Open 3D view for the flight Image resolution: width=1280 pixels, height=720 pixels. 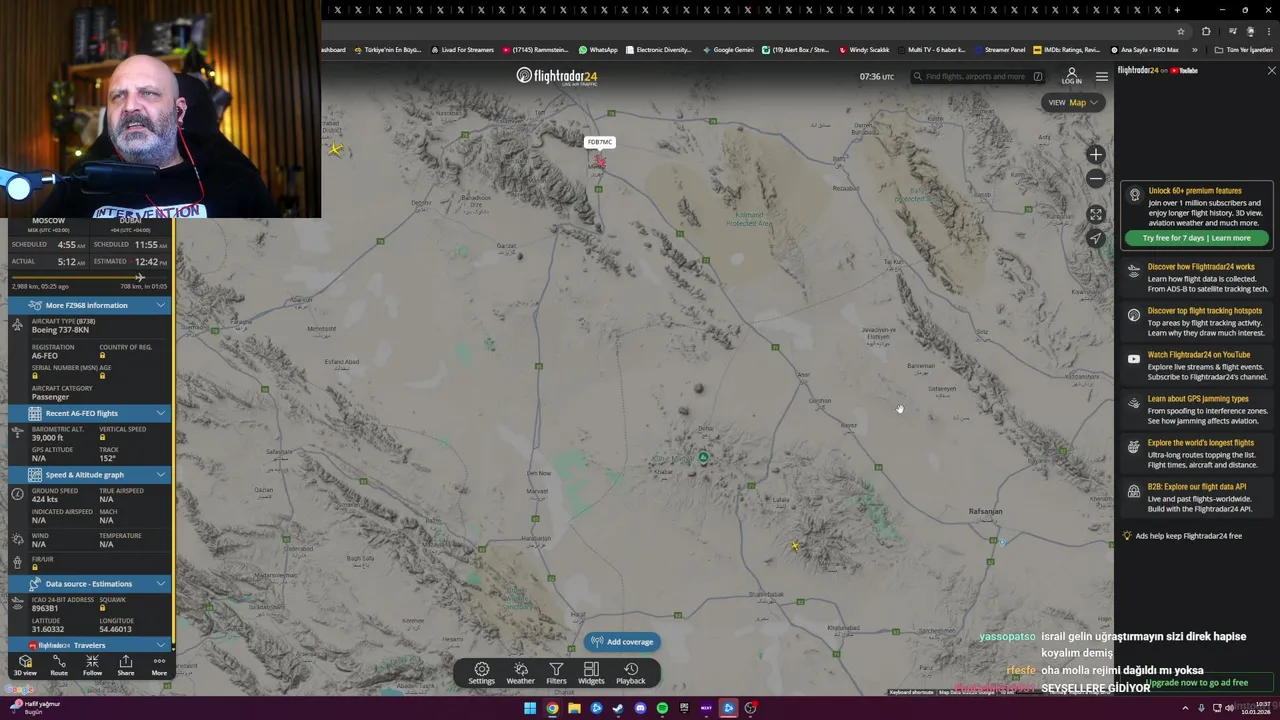click(25, 666)
